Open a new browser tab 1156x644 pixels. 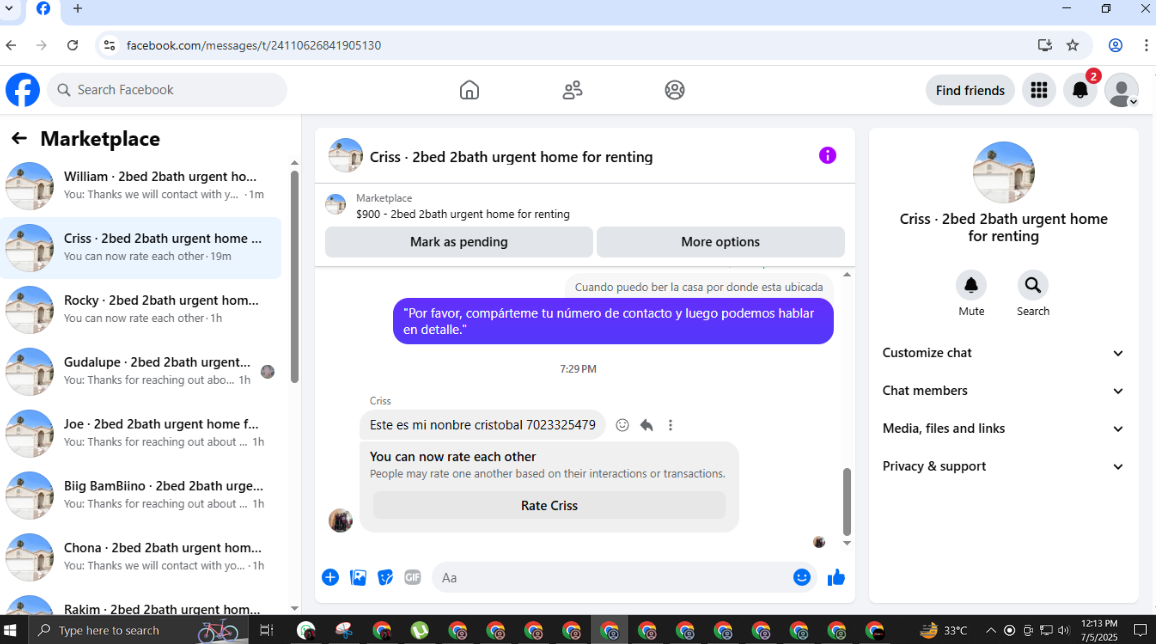[x=77, y=9]
